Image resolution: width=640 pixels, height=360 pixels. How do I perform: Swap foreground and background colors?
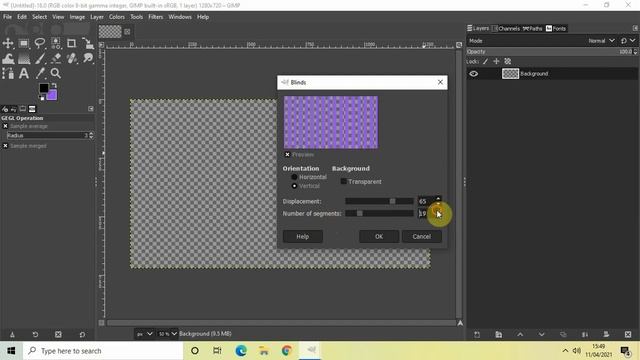53,85
